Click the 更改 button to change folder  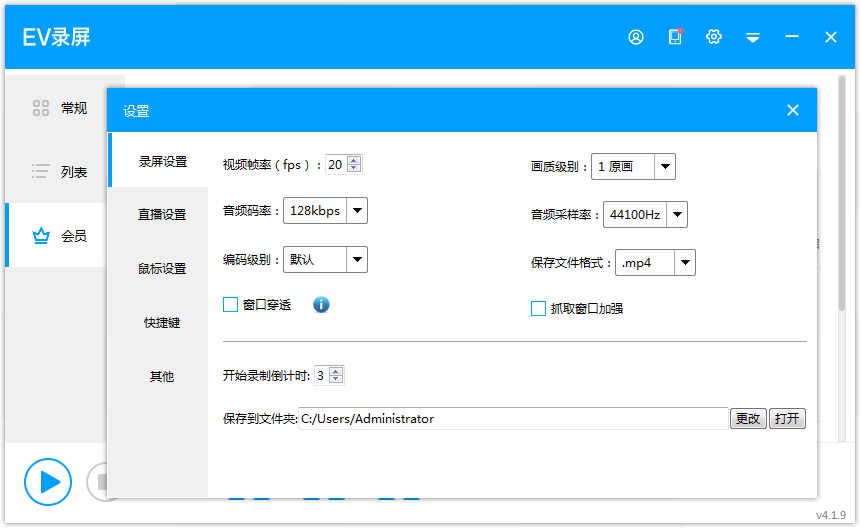[748, 419]
